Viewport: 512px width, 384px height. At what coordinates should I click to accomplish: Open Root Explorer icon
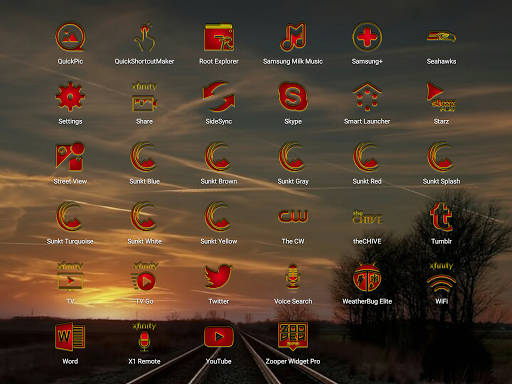click(219, 37)
